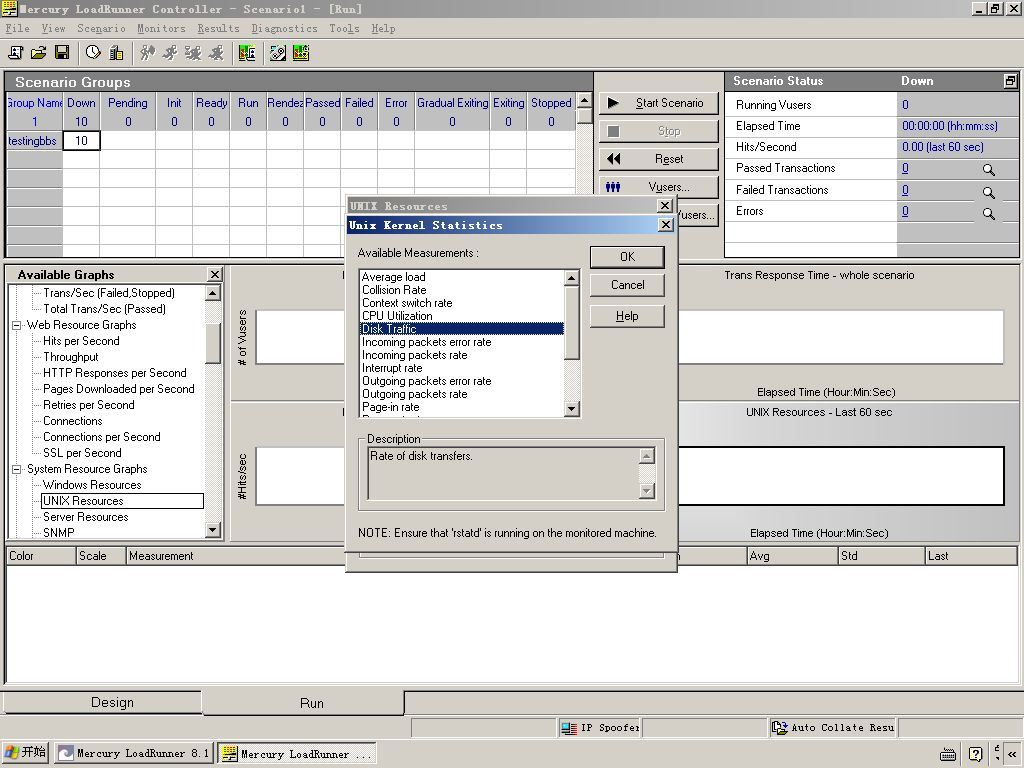Click the Stop Vusers toolbar icon
This screenshot has height=768, width=1024.
(x=216, y=53)
